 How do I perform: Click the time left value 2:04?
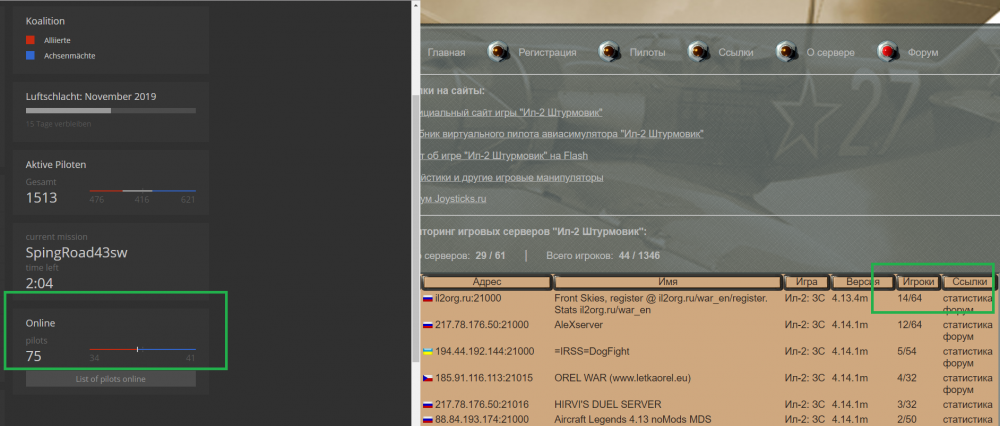pyautogui.click(x=40, y=283)
